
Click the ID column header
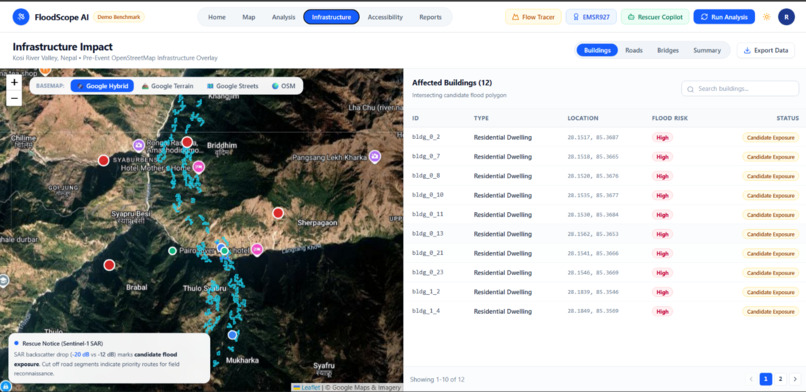pos(415,118)
